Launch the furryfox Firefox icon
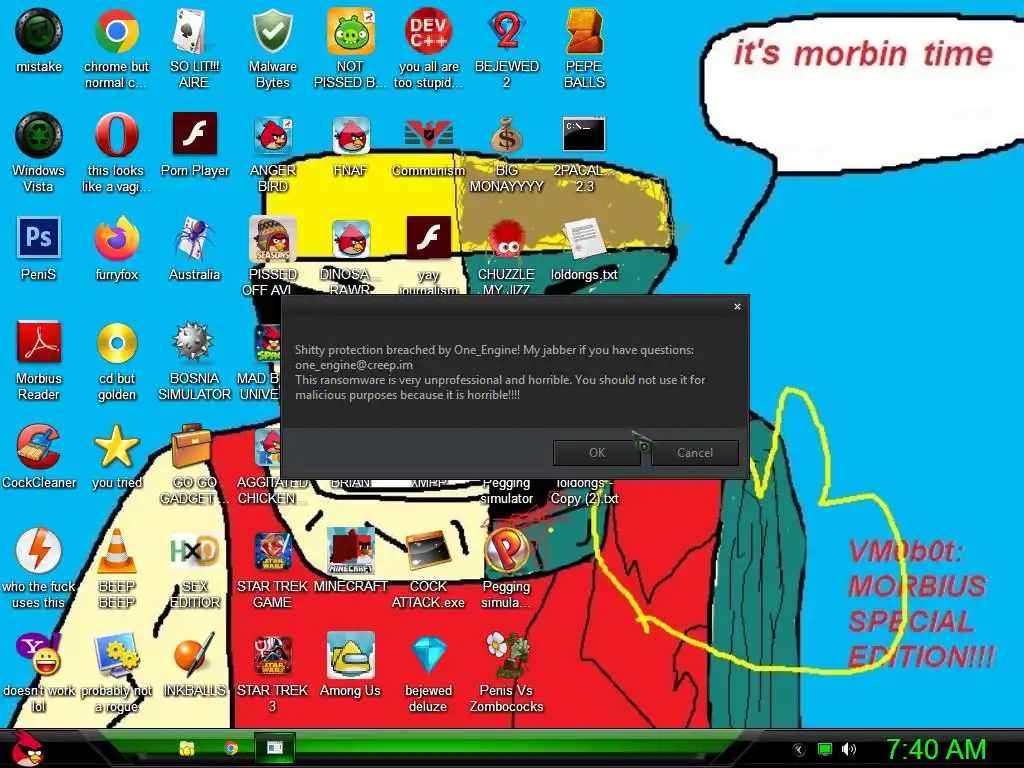 (116, 239)
